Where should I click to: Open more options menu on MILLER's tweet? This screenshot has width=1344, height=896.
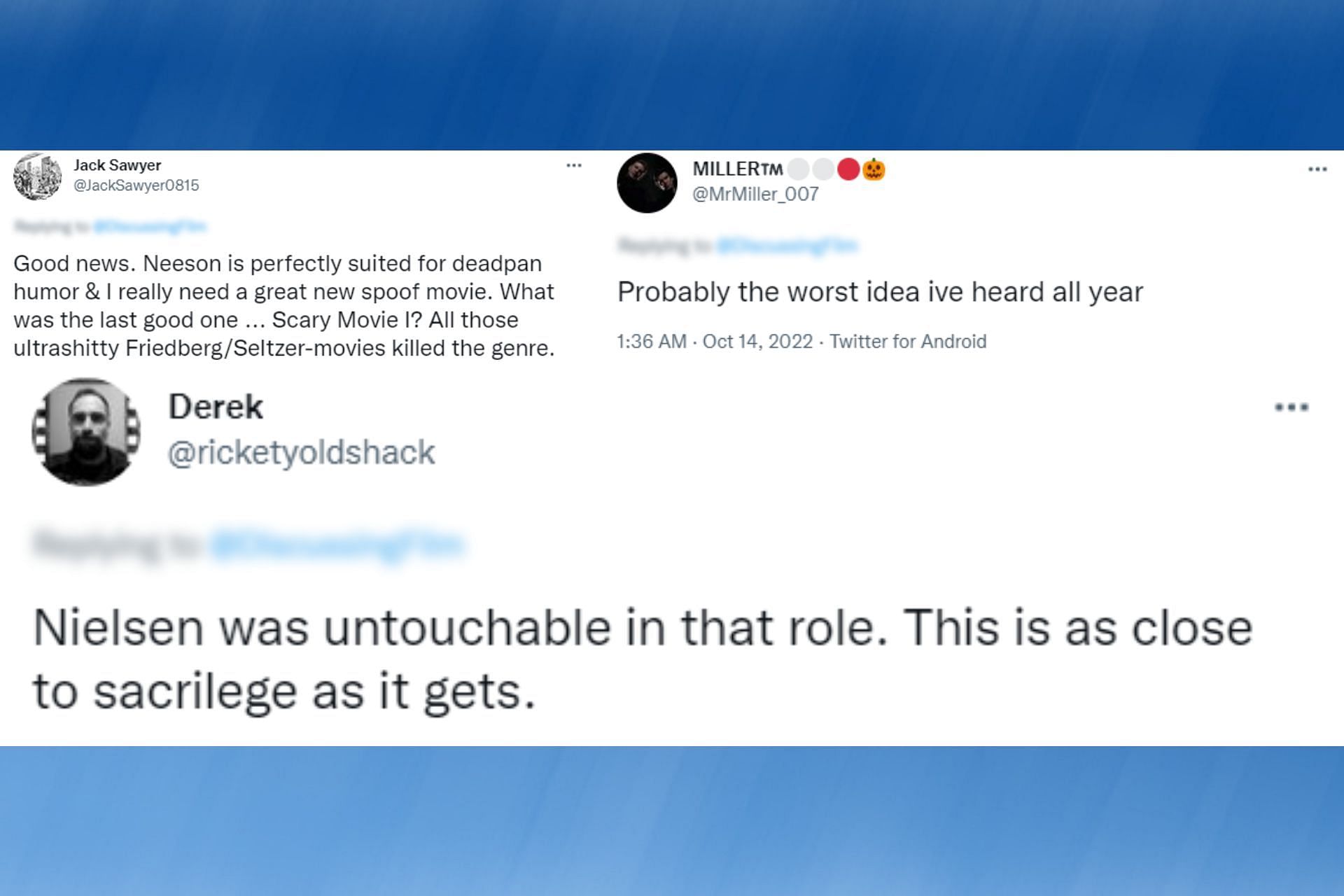coord(1317,169)
